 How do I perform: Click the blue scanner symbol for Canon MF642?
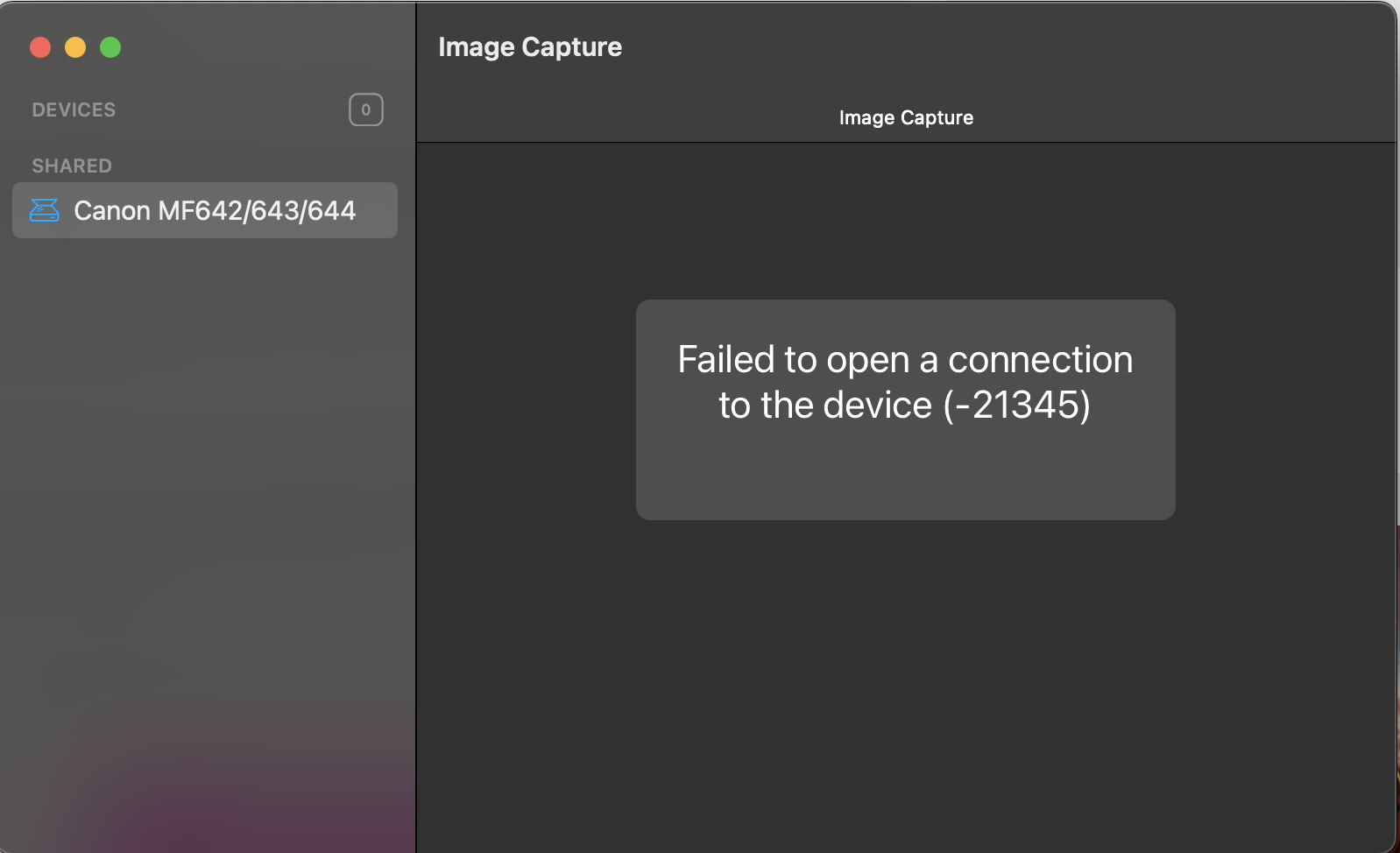(x=44, y=210)
